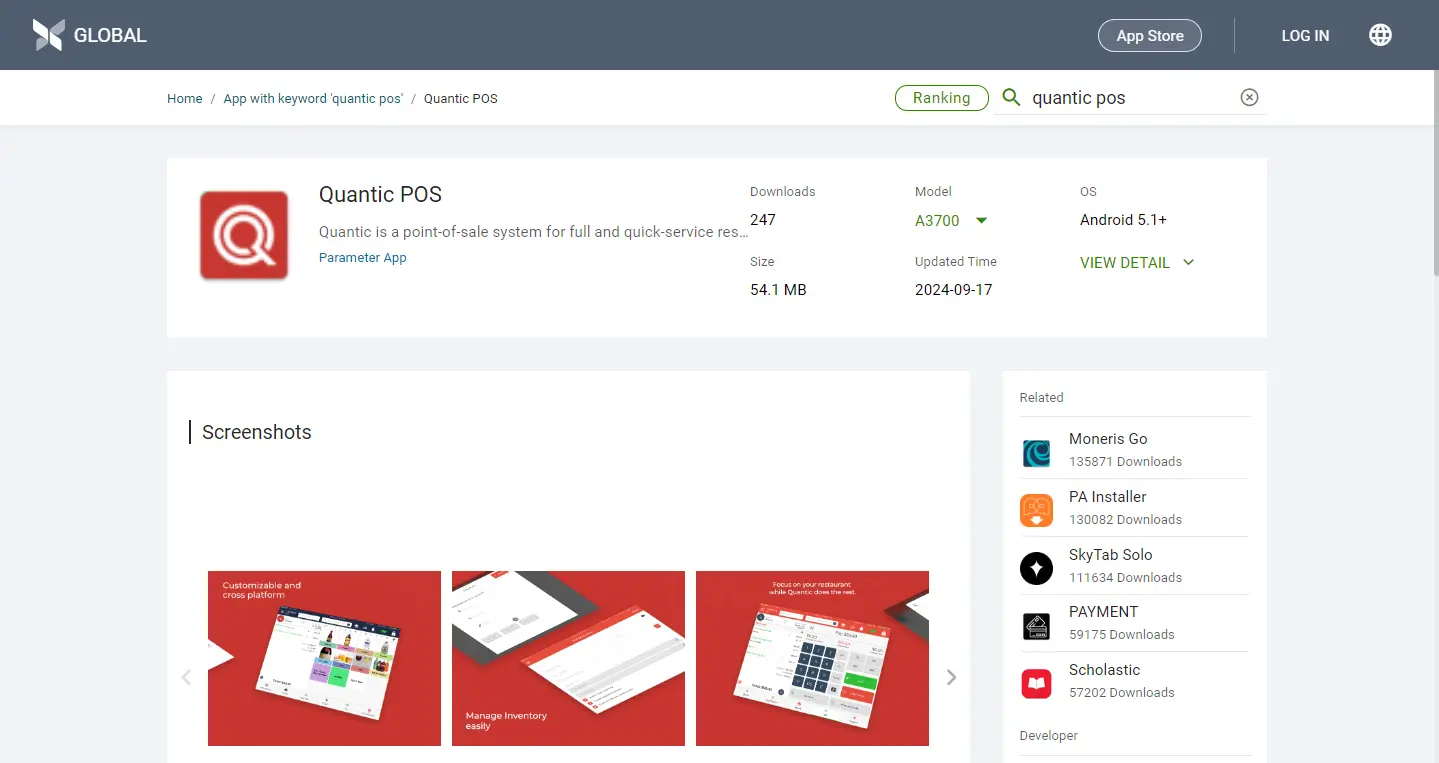1439x763 pixels.
Task: Click the LOG IN menu item
Action: (1304, 34)
